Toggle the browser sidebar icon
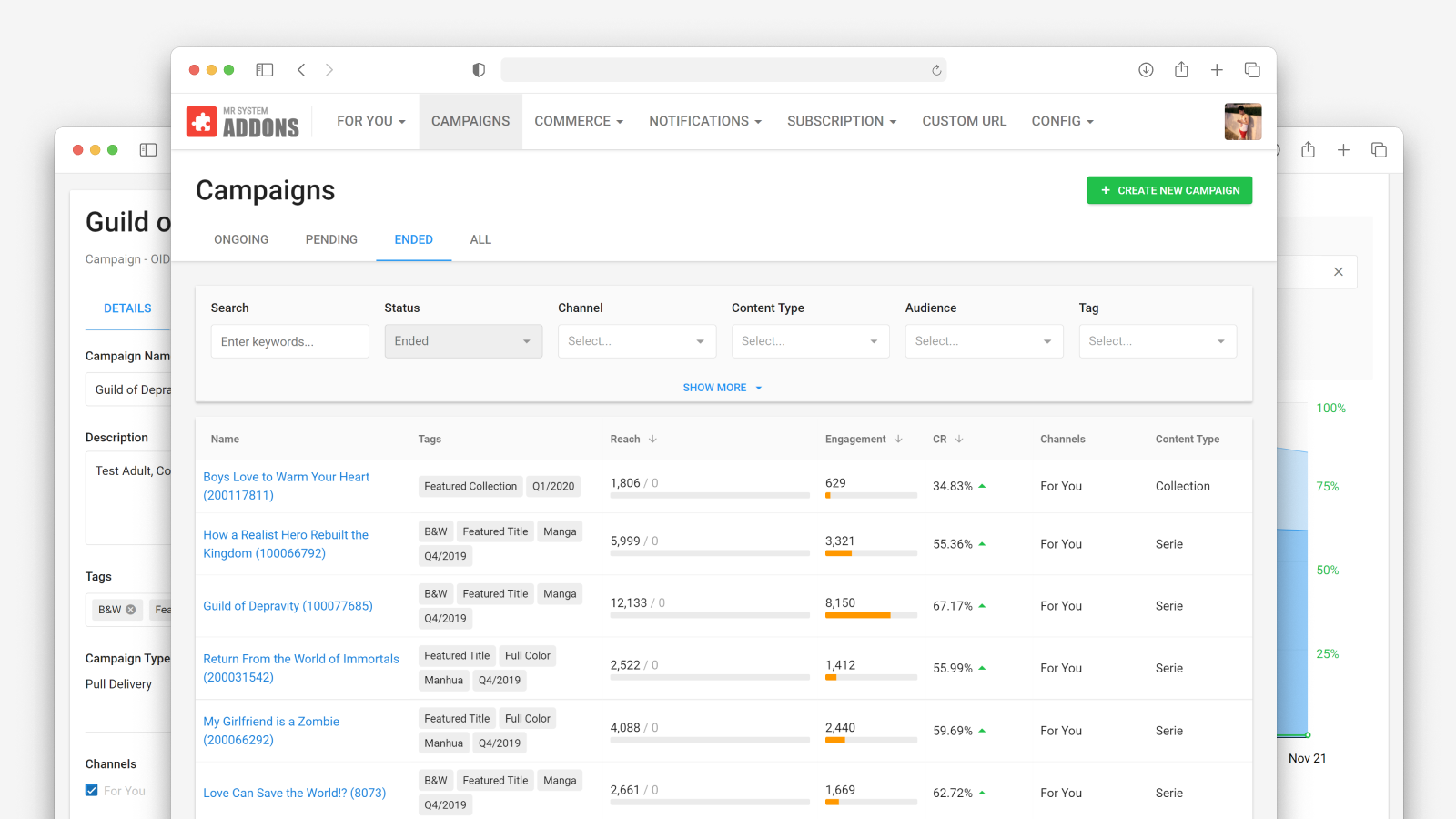The image size is (1456, 819). point(265,70)
